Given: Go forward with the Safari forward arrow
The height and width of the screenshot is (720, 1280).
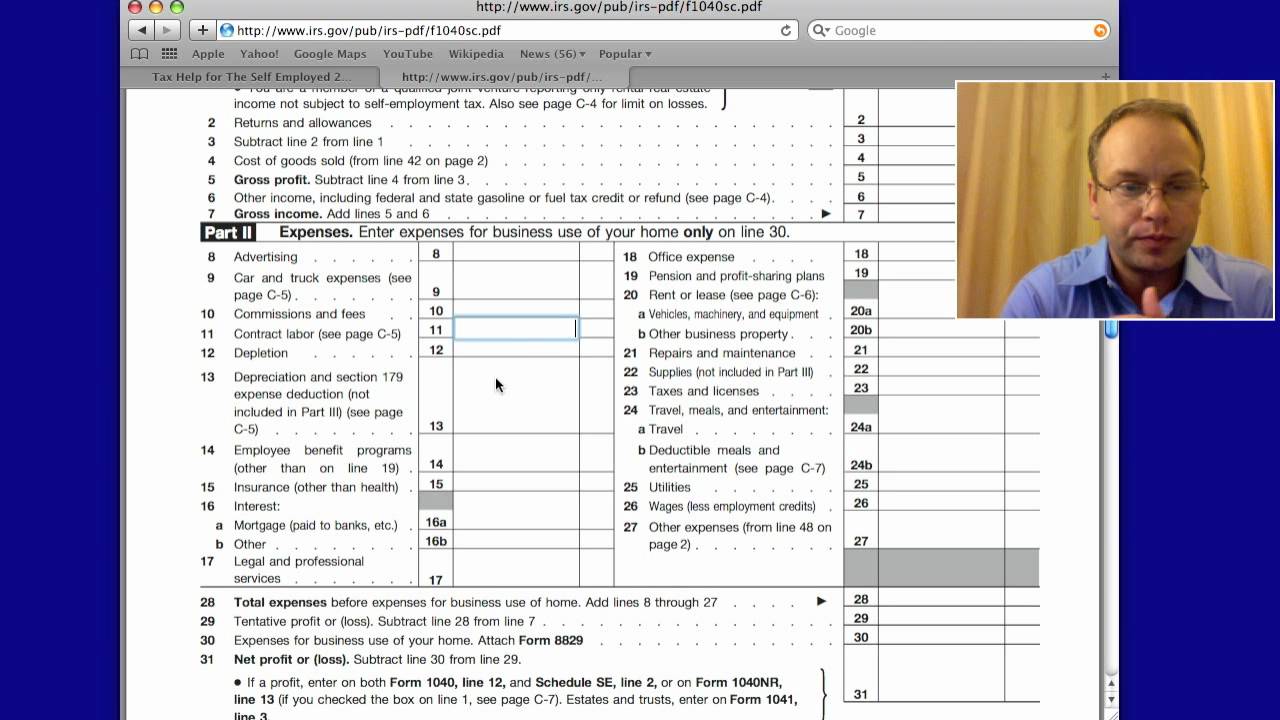Looking at the screenshot, I should [168, 30].
